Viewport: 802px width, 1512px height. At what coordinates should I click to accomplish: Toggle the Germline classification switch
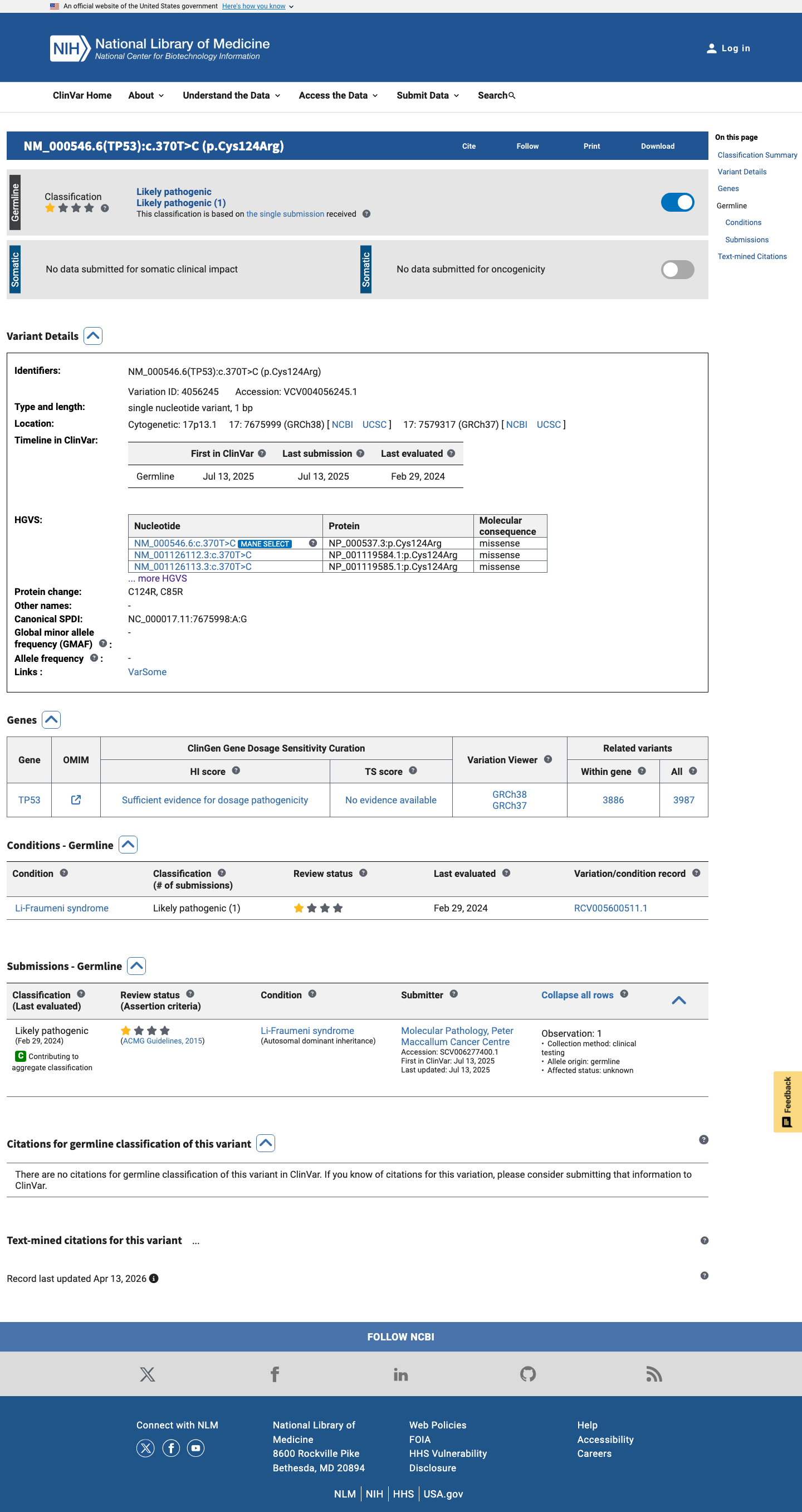pyautogui.click(x=678, y=202)
